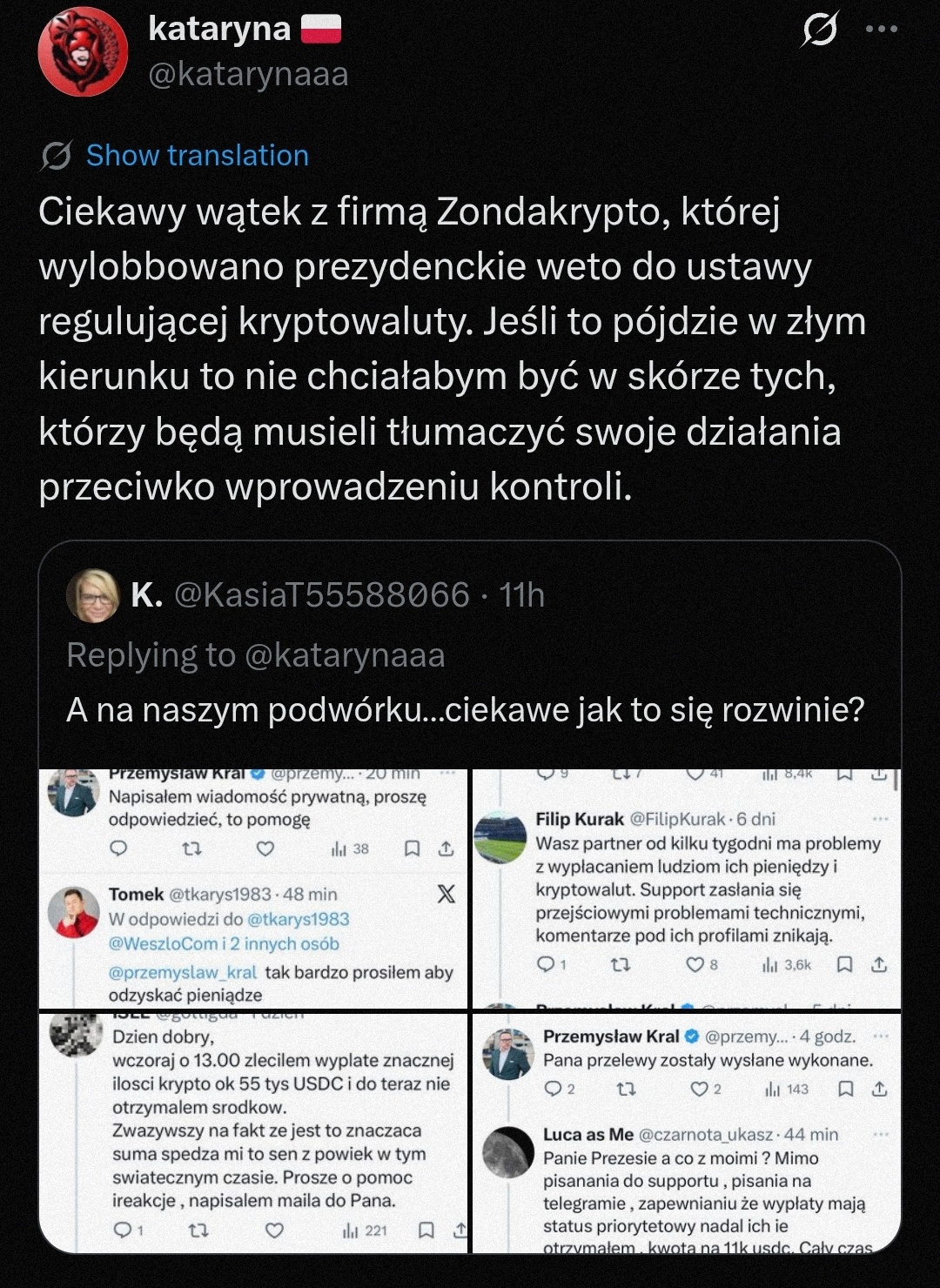Open K.'s profile avatar in the quoted tweet
The width and height of the screenshot is (940, 1288).
coord(93,596)
